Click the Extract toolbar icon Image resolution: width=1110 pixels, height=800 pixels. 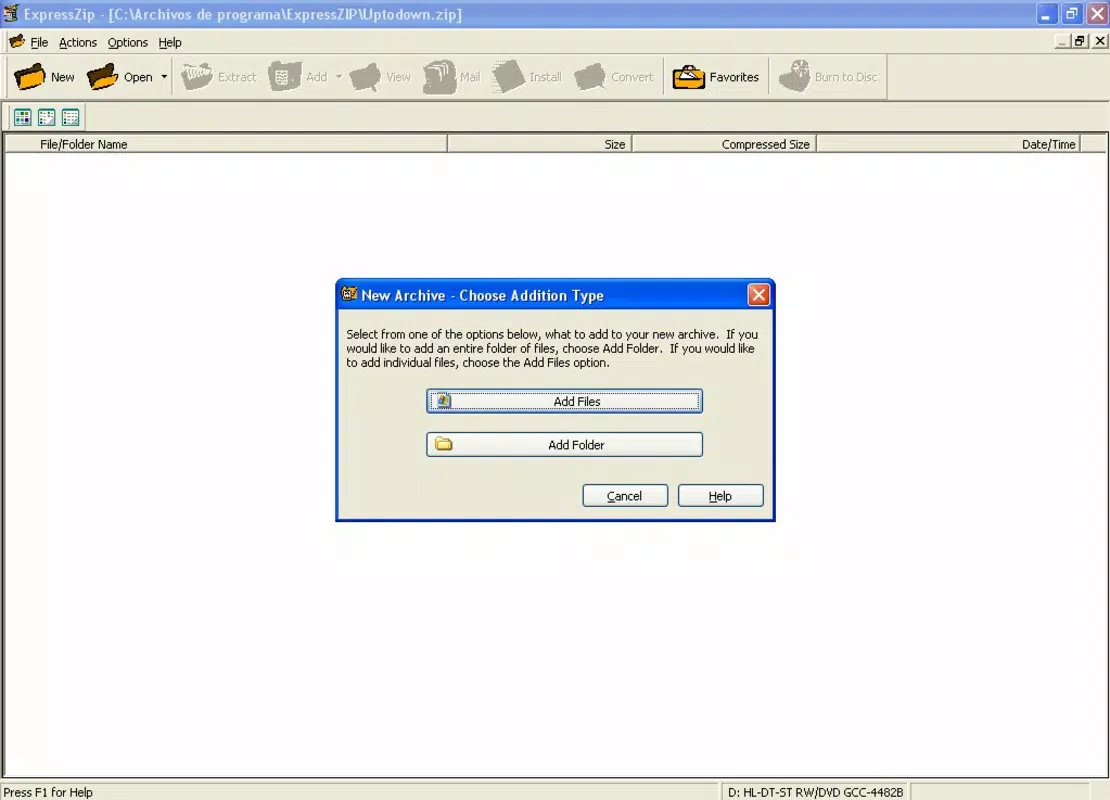coord(197,77)
